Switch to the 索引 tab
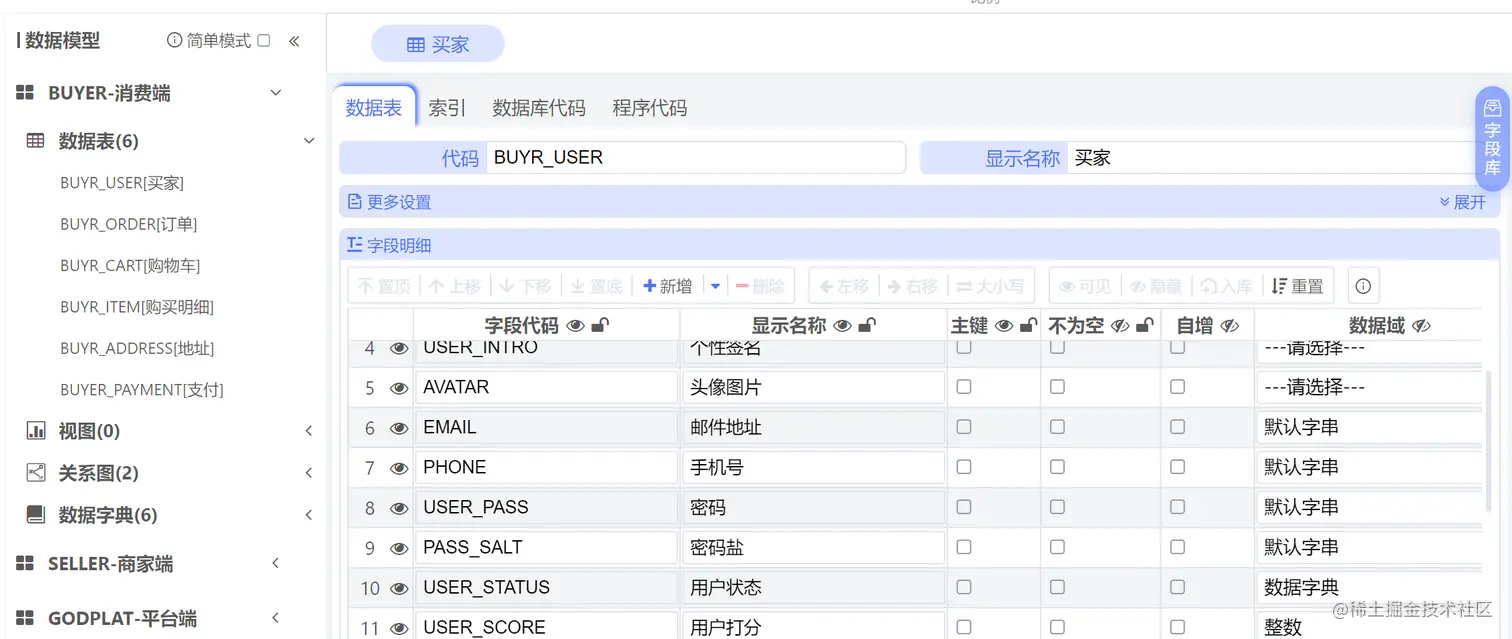 [447, 108]
